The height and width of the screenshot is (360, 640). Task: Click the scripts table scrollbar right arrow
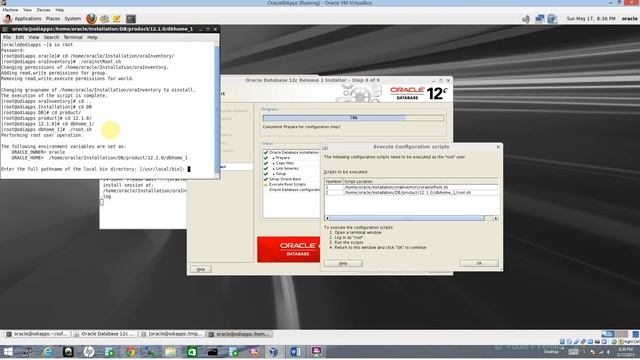tap(496, 218)
